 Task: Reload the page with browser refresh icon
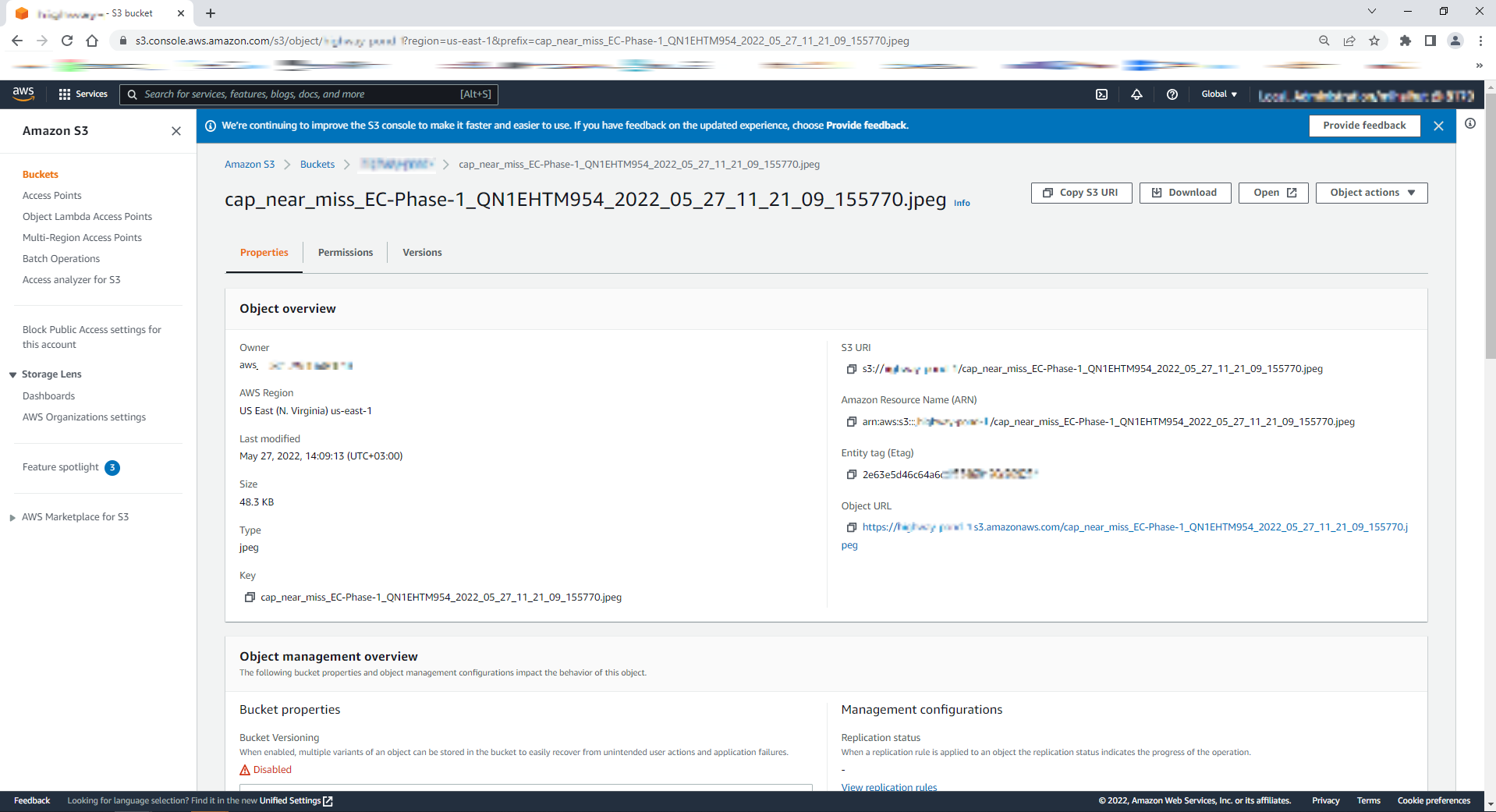67,41
